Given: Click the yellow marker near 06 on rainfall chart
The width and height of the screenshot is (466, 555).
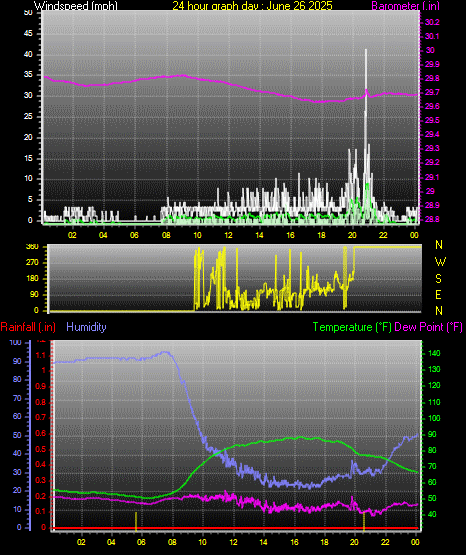Looking at the screenshot, I should pos(136,521).
